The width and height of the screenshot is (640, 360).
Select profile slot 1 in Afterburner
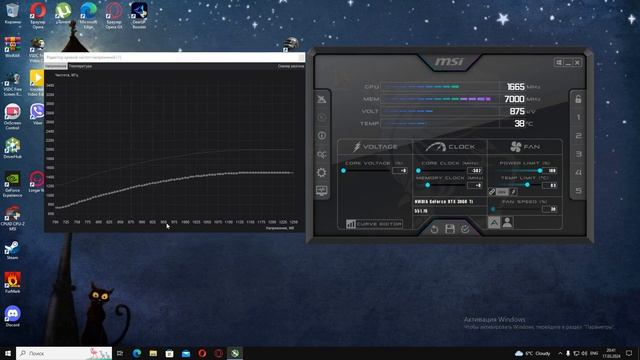[578, 118]
